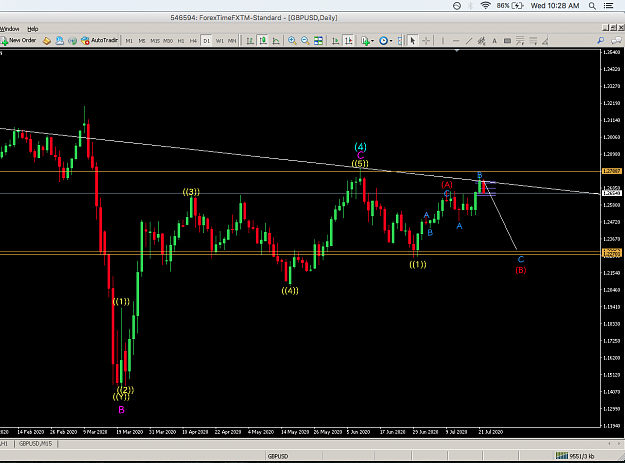625x463 pixels.
Task: Click the New Order button
Action: (x=18, y=41)
